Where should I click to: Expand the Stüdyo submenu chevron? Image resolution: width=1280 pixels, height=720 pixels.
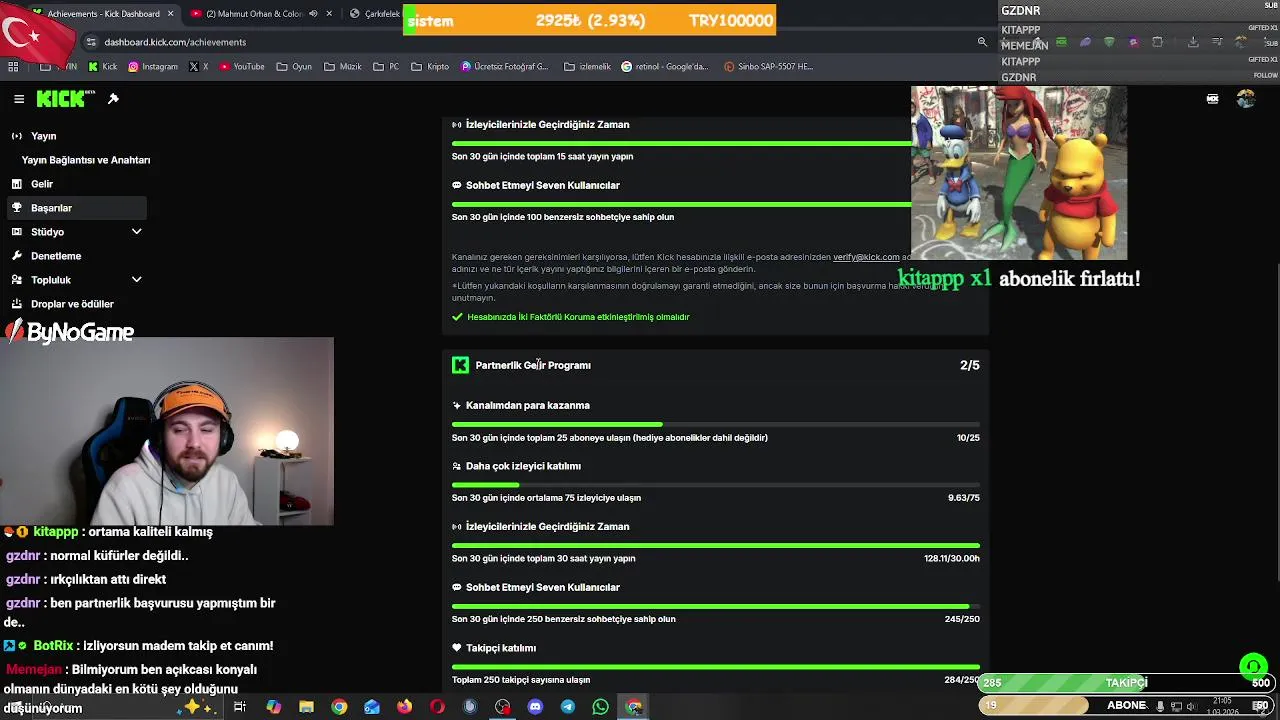[137, 232]
